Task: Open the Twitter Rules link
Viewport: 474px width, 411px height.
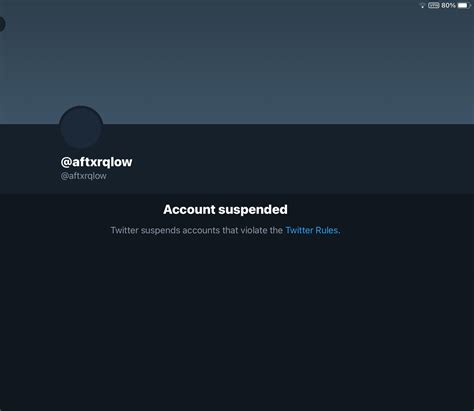Action: coord(312,230)
